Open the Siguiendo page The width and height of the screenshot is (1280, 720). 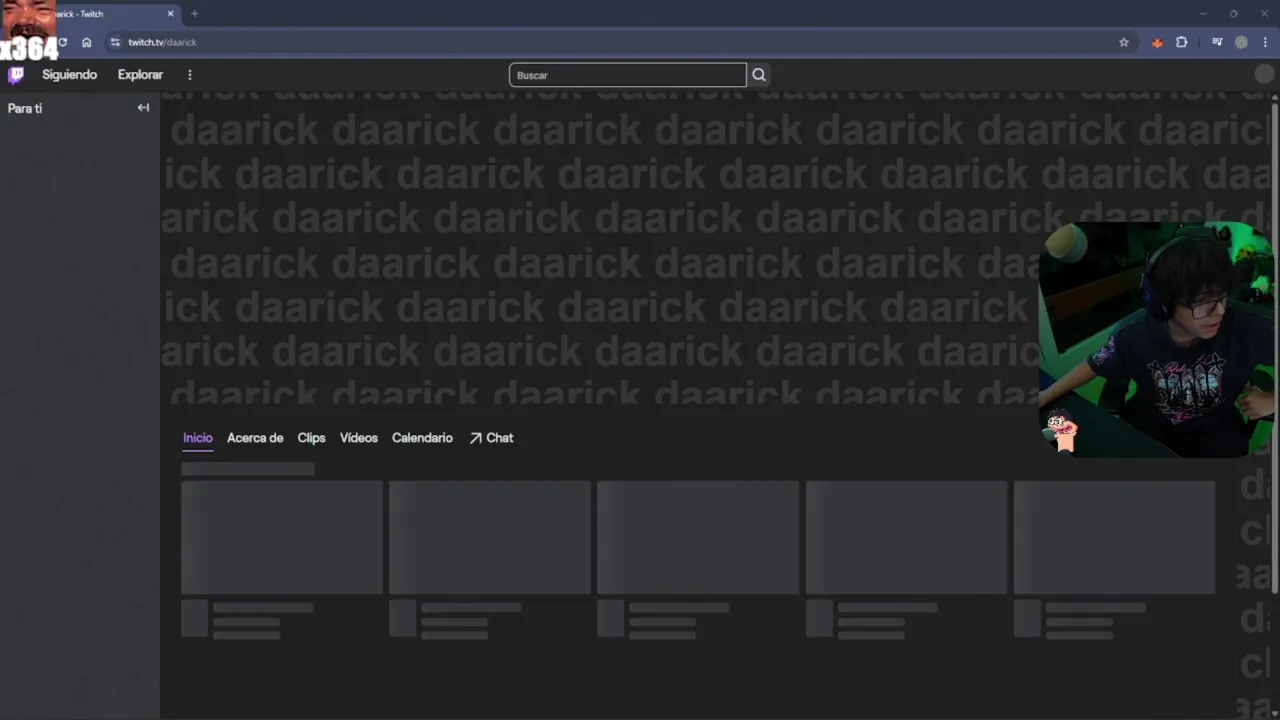(x=70, y=75)
